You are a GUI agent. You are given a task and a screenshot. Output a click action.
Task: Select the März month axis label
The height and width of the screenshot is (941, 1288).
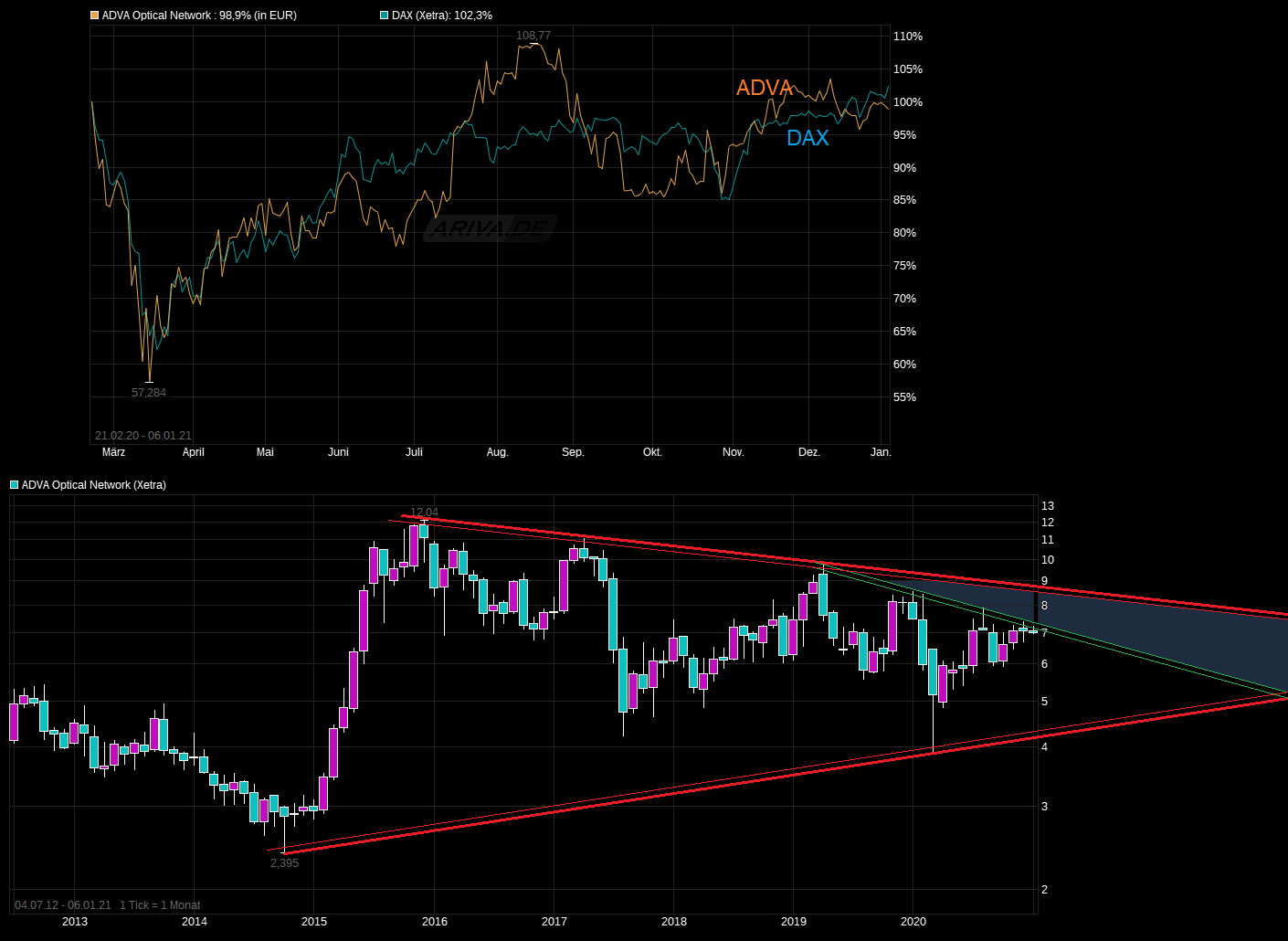112,451
